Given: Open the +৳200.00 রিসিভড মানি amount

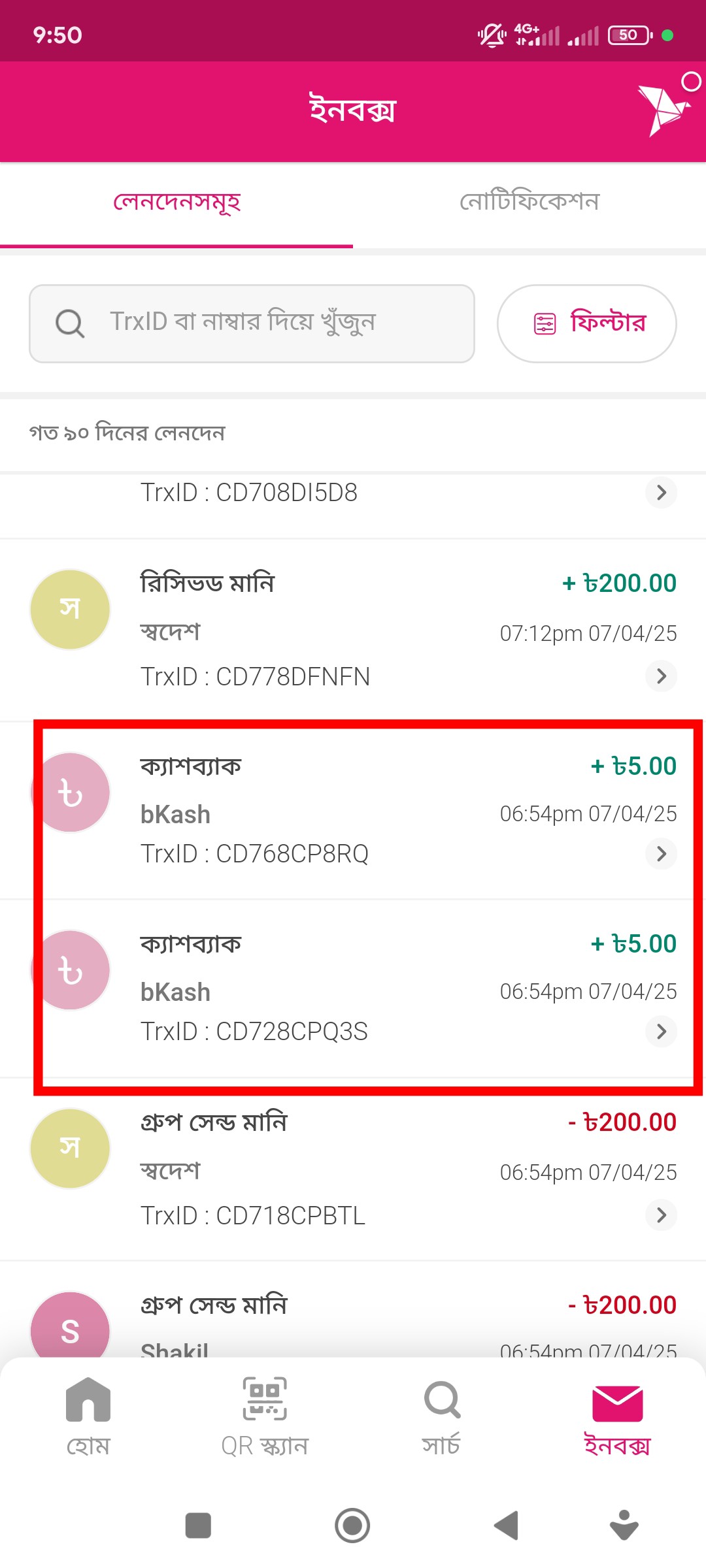Looking at the screenshot, I should tap(619, 583).
